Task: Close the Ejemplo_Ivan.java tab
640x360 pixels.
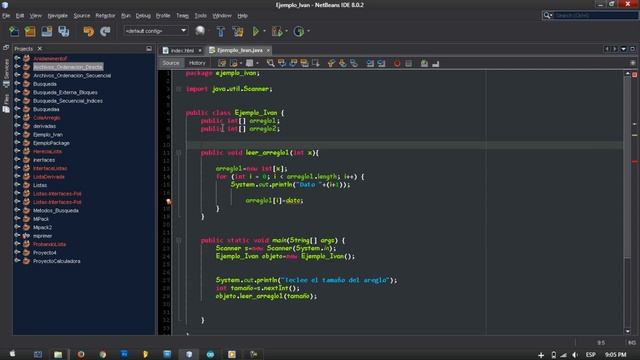Action: [268, 50]
